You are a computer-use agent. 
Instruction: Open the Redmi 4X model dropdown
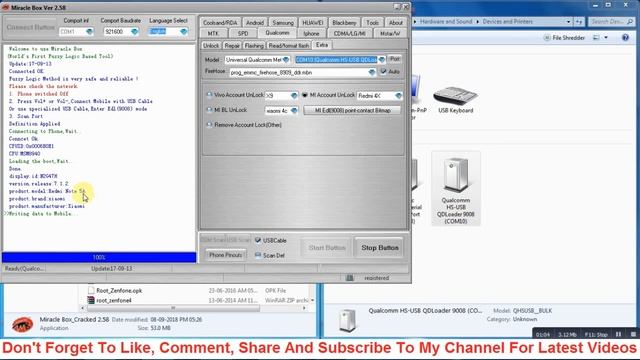(398, 96)
